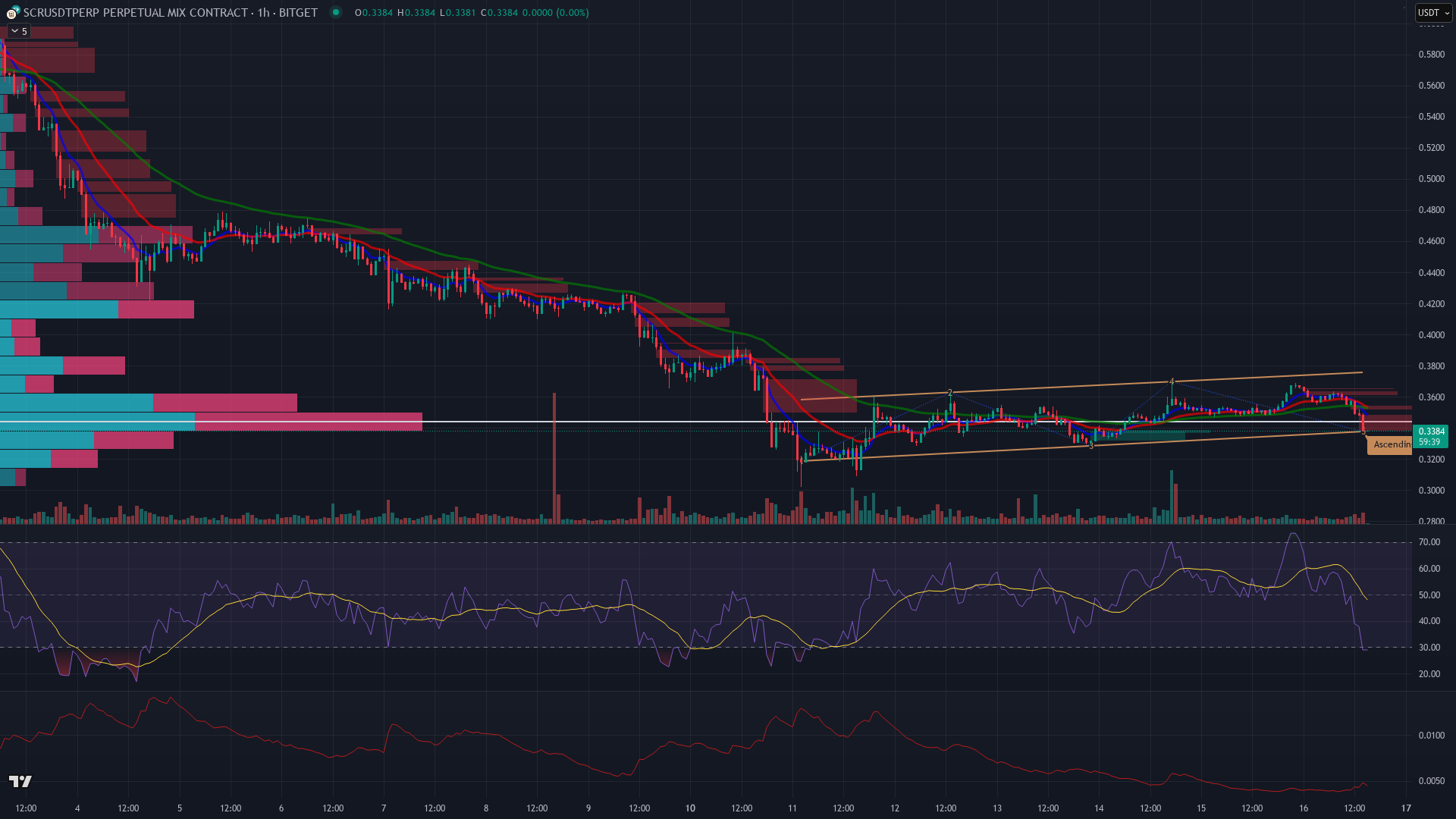Click the orange Ascending pattern label
Image resolution: width=1456 pixels, height=819 pixels.
[1390, 444]
